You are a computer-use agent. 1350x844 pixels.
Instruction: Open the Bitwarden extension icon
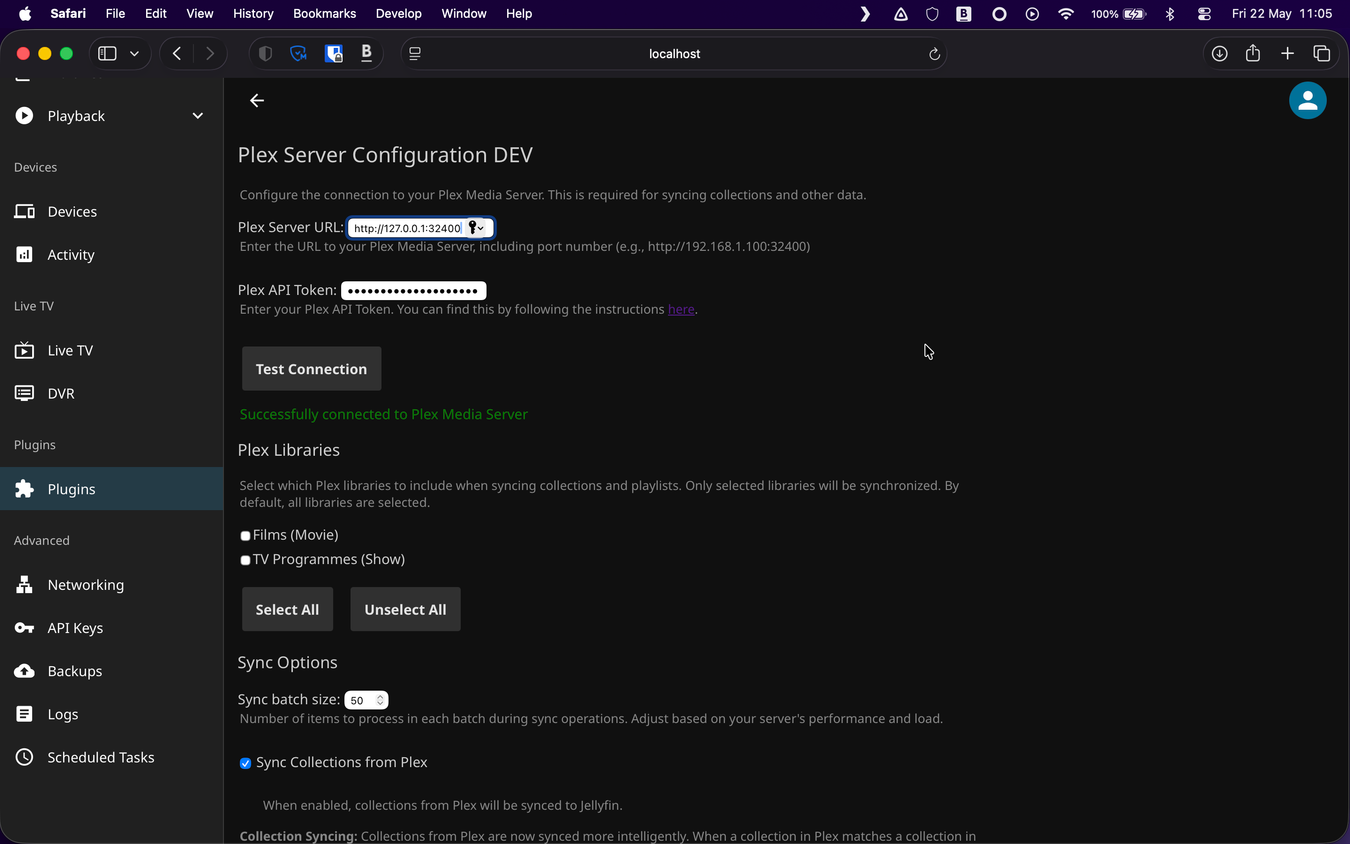click(x=334, y=54)
